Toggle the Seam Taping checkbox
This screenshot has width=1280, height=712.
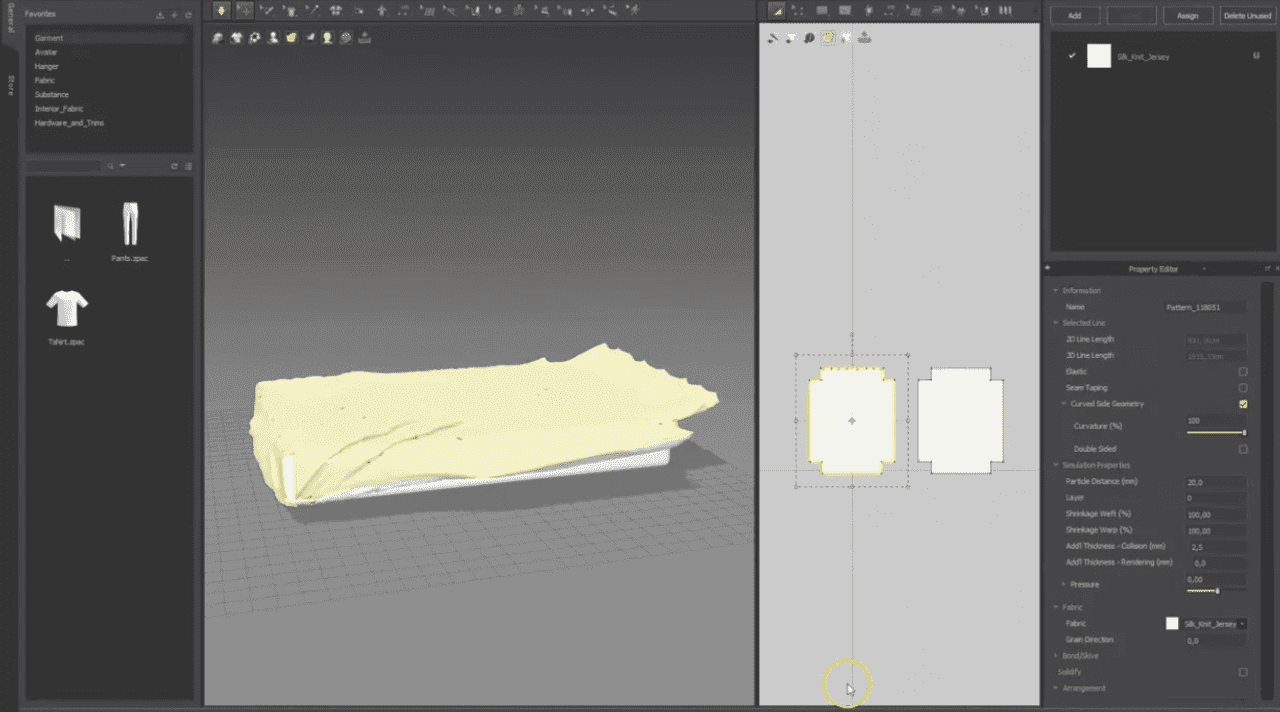pos(1243,388)
